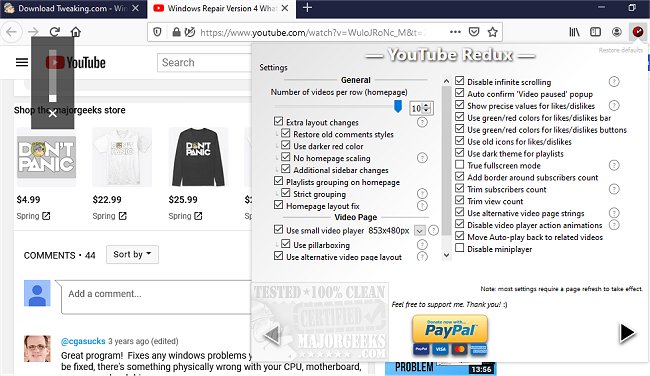Close the Windows Repair Version 4 tab
The width and height of the screenshot is (650, 376).
tap(285, 8)
